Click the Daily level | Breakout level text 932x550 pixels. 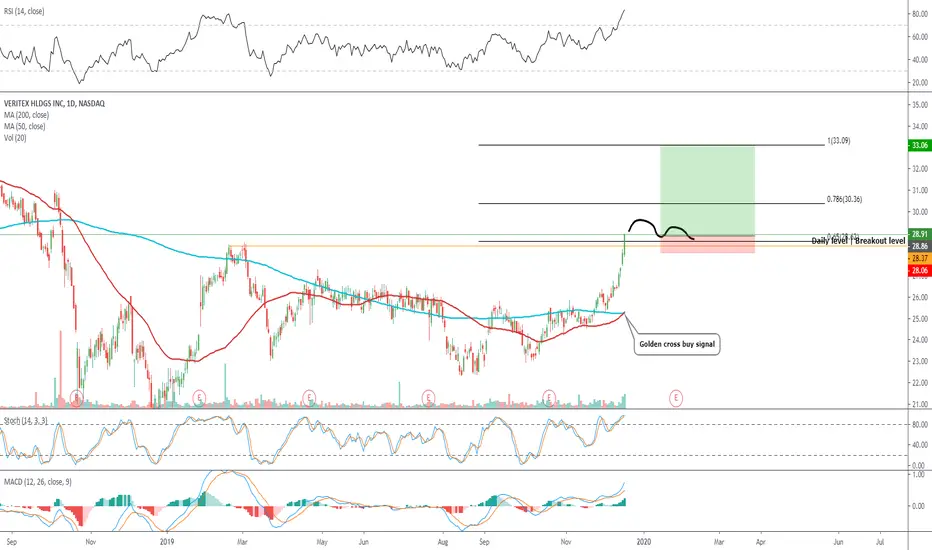[x=858, y=241]
